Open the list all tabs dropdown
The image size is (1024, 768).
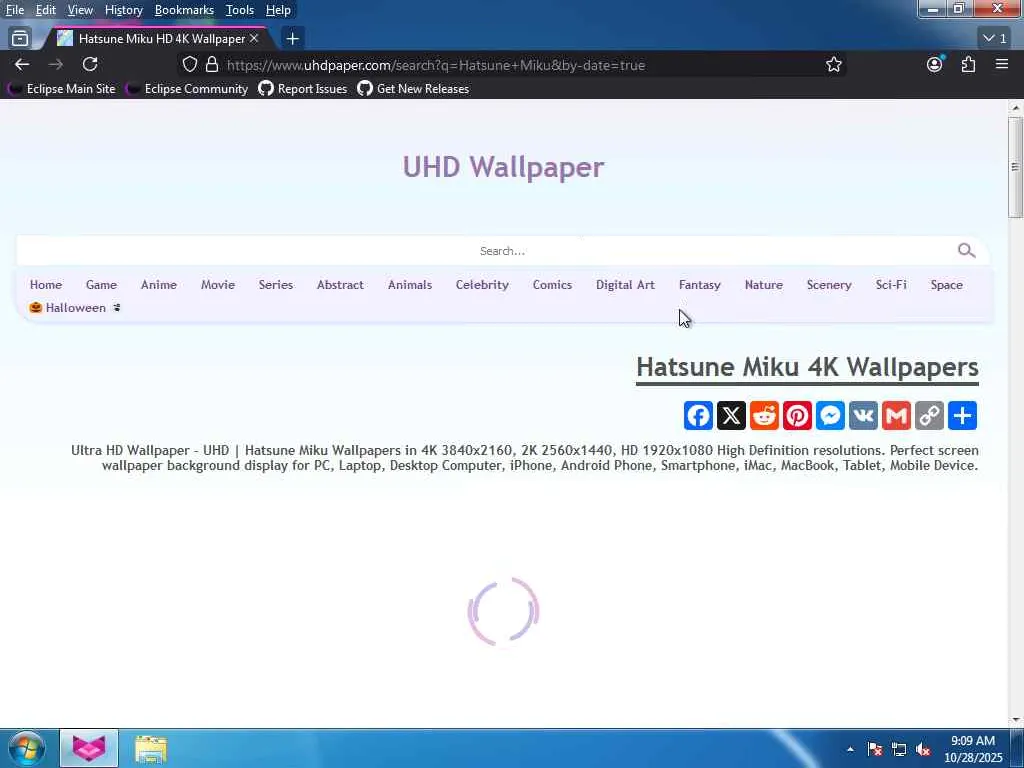point(995,39)
